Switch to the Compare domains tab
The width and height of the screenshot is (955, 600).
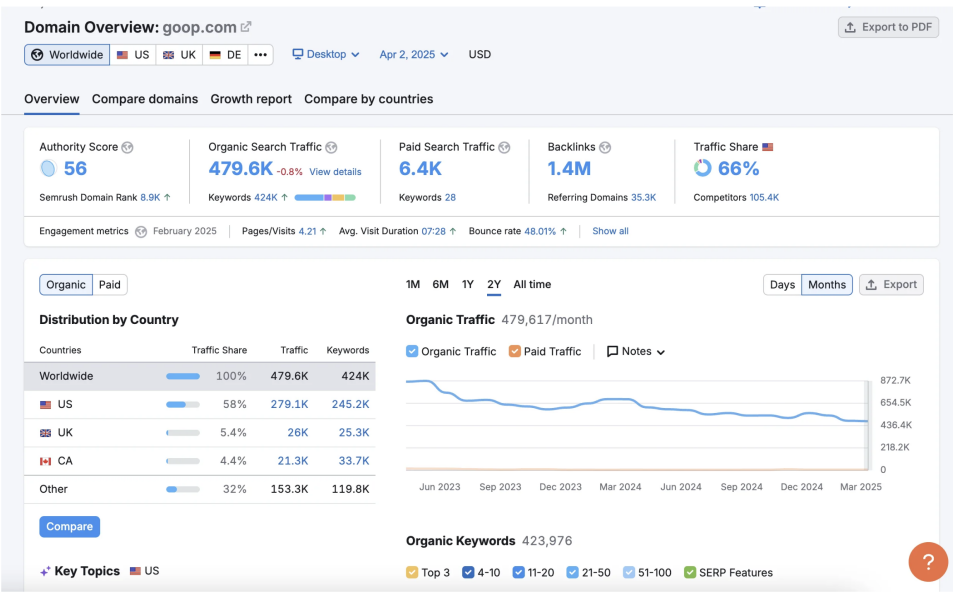coord(145,99)
